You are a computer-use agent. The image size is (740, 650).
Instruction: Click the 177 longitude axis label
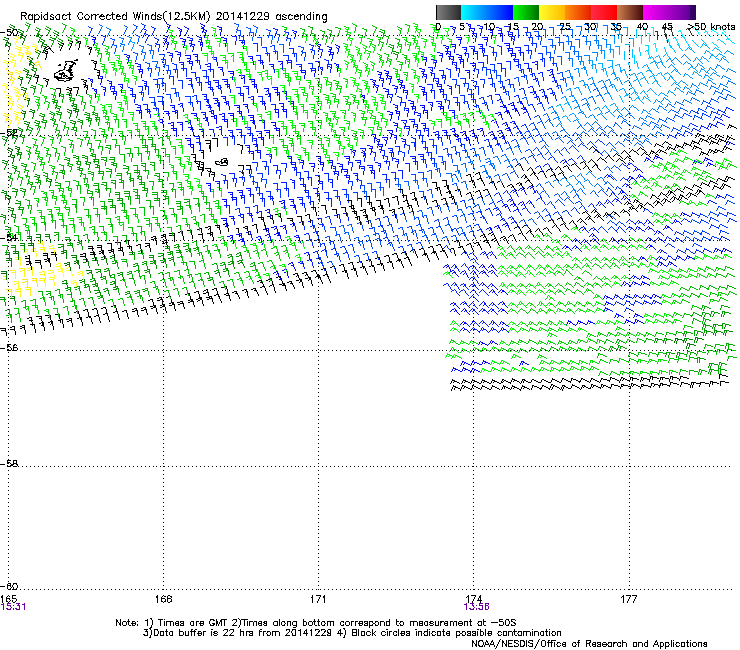(x=629, y=599)
